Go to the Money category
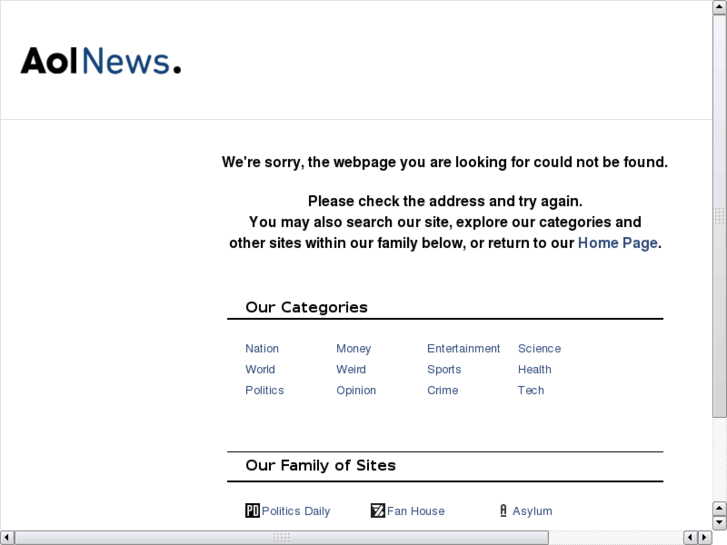727x545 pixels. pos(353,348)
